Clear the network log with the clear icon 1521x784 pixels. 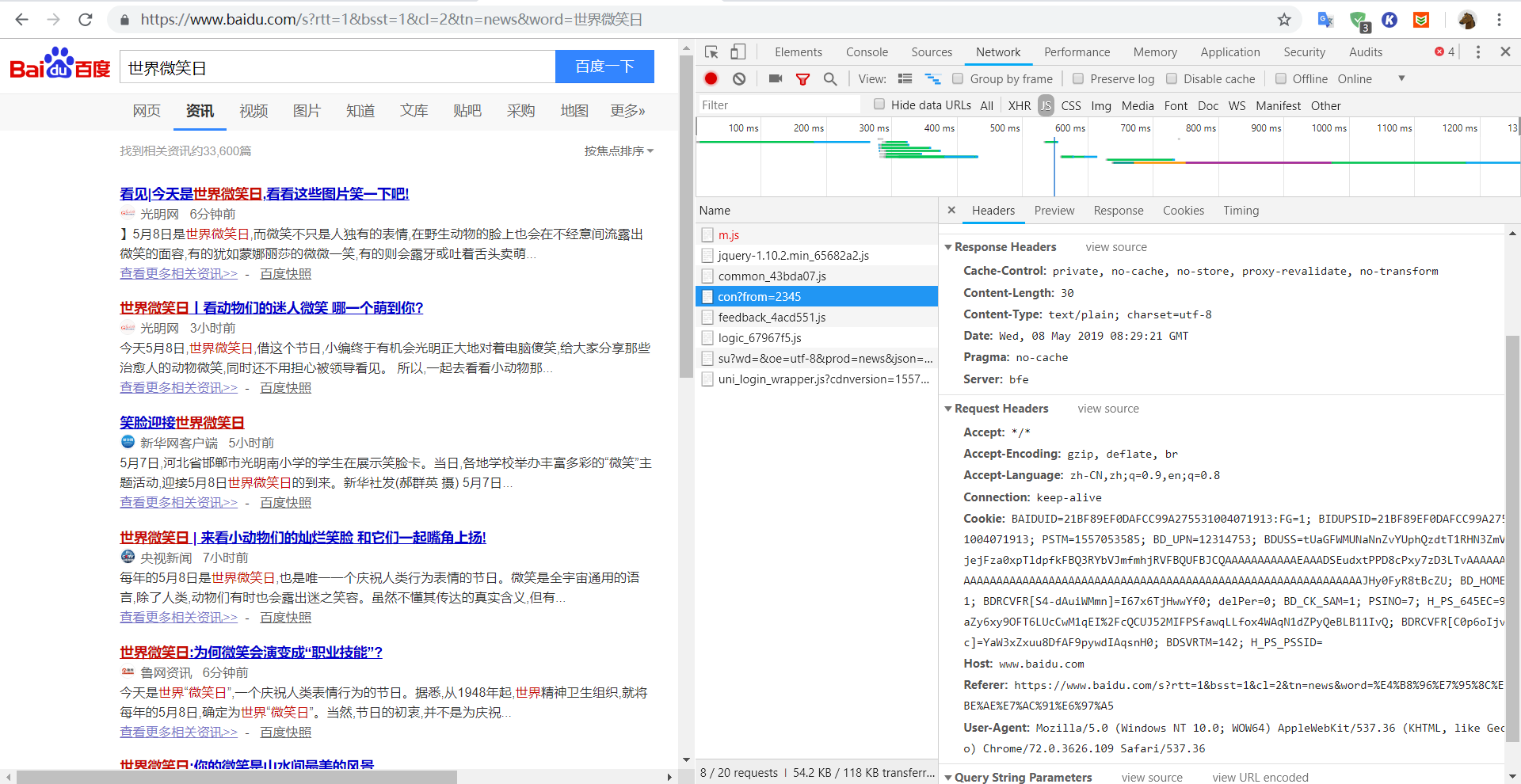click(x=739, y=78)
